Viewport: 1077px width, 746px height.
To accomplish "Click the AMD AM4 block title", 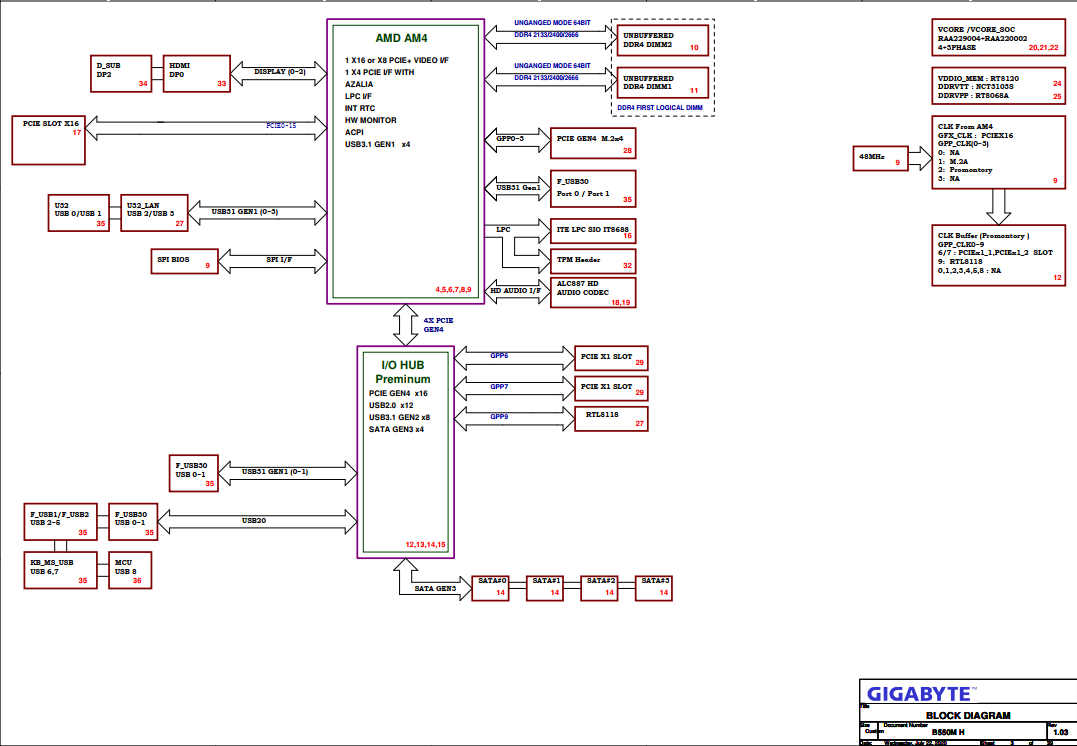I will 401,38.
